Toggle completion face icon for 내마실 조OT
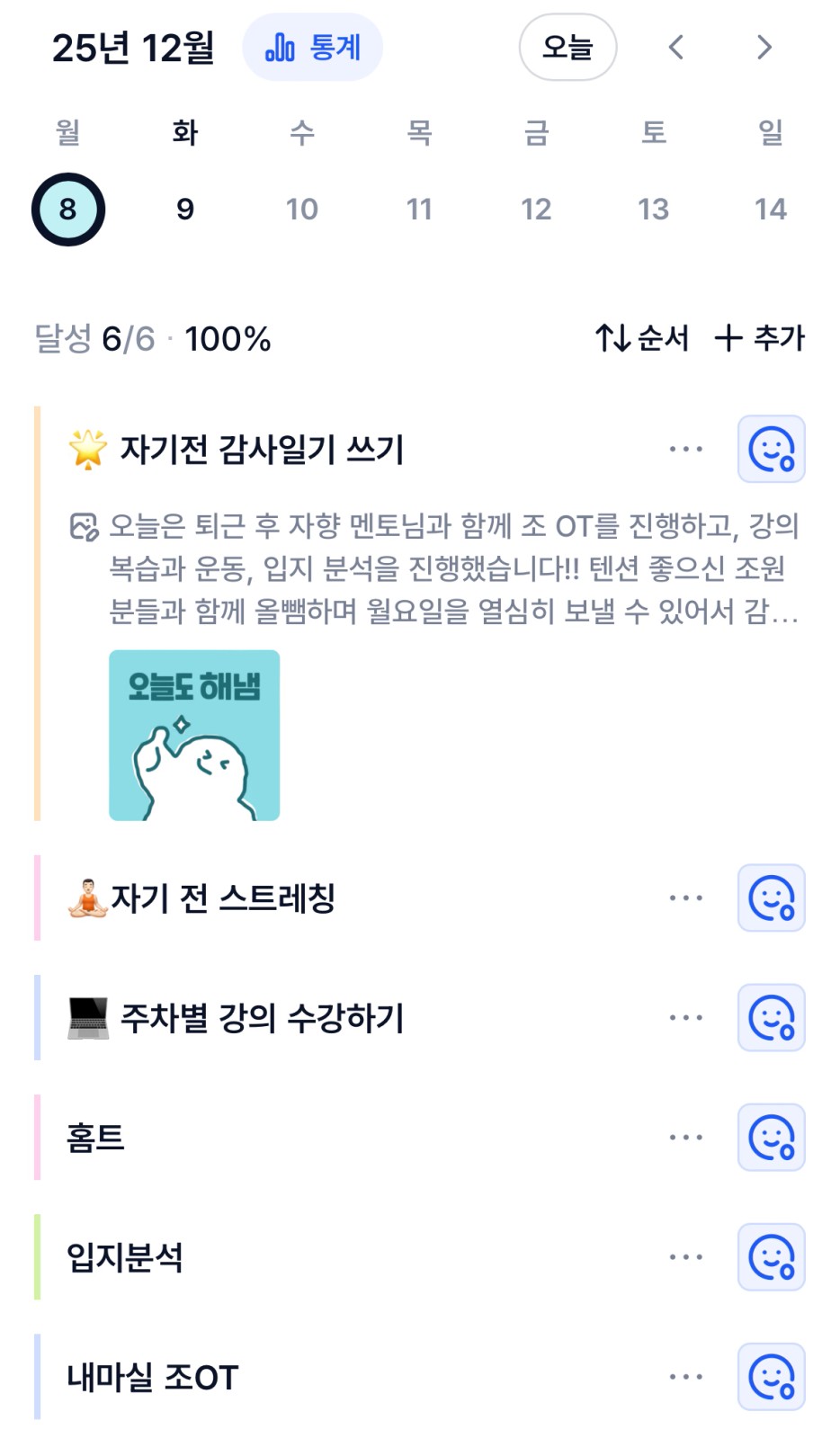840x1438 pixels. (771, 1376)
